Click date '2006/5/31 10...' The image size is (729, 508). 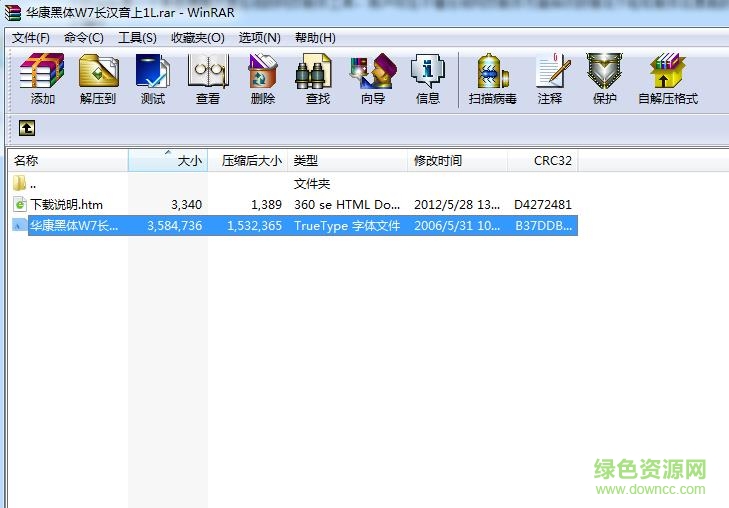457,226
